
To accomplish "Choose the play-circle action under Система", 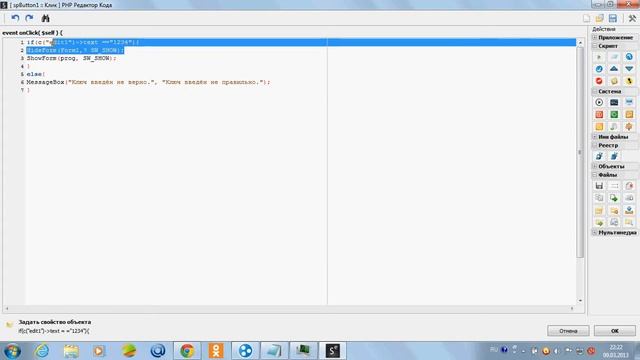I will (x=599, y=102).
